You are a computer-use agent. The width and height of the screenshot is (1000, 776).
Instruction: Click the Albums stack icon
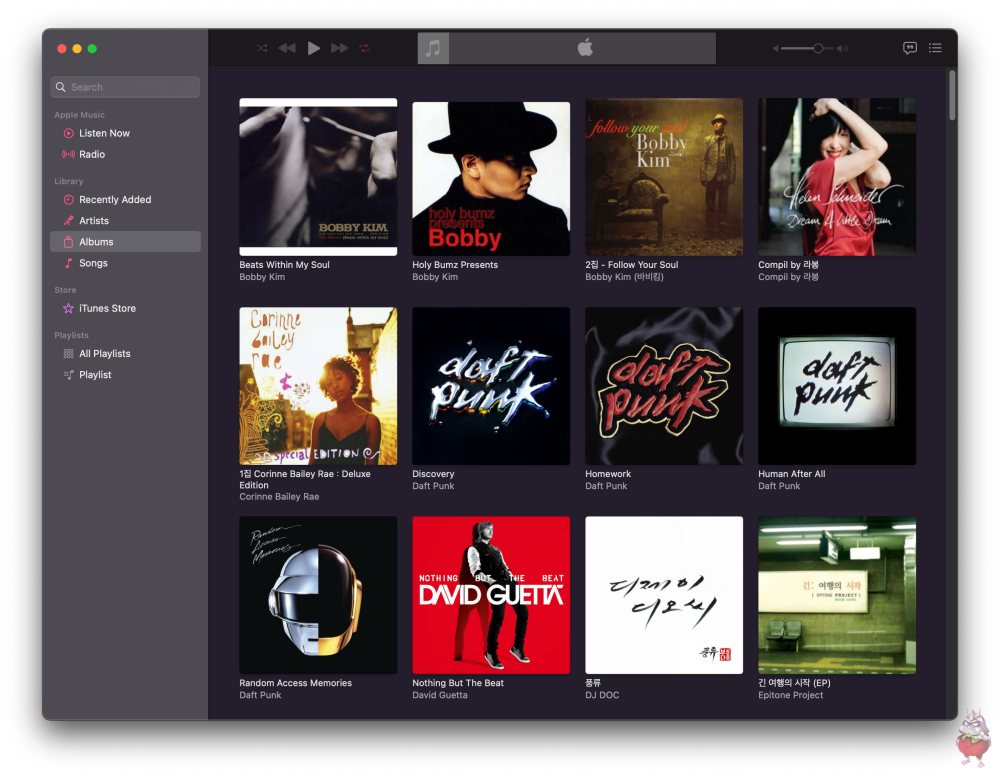tap(68, 242)
